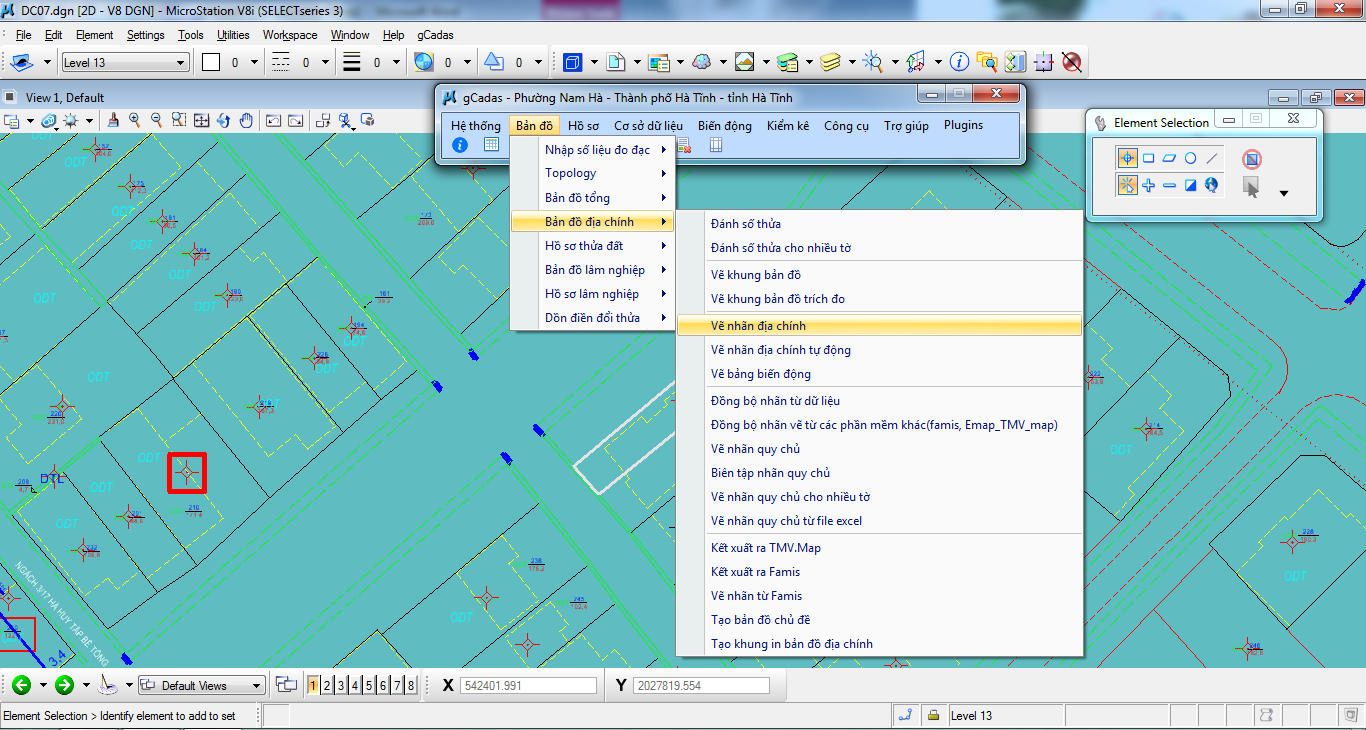
Task: Click the Zoom In magnifier icon
Action: (134, 120)
